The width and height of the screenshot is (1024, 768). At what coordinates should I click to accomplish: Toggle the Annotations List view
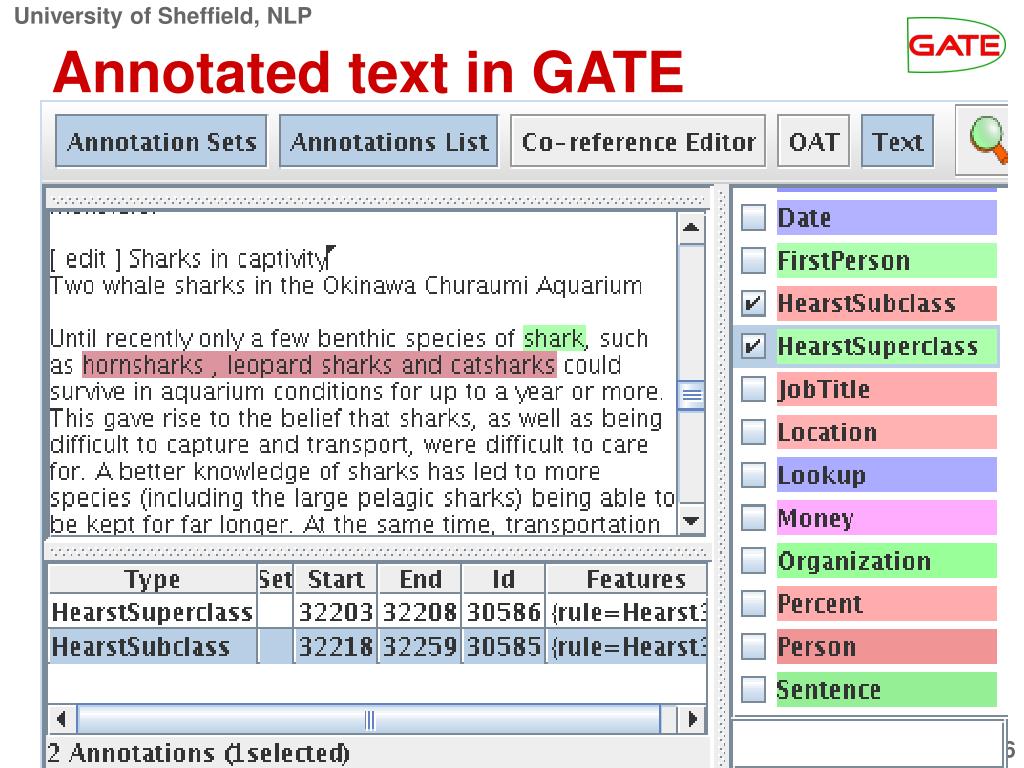point(389,141)
